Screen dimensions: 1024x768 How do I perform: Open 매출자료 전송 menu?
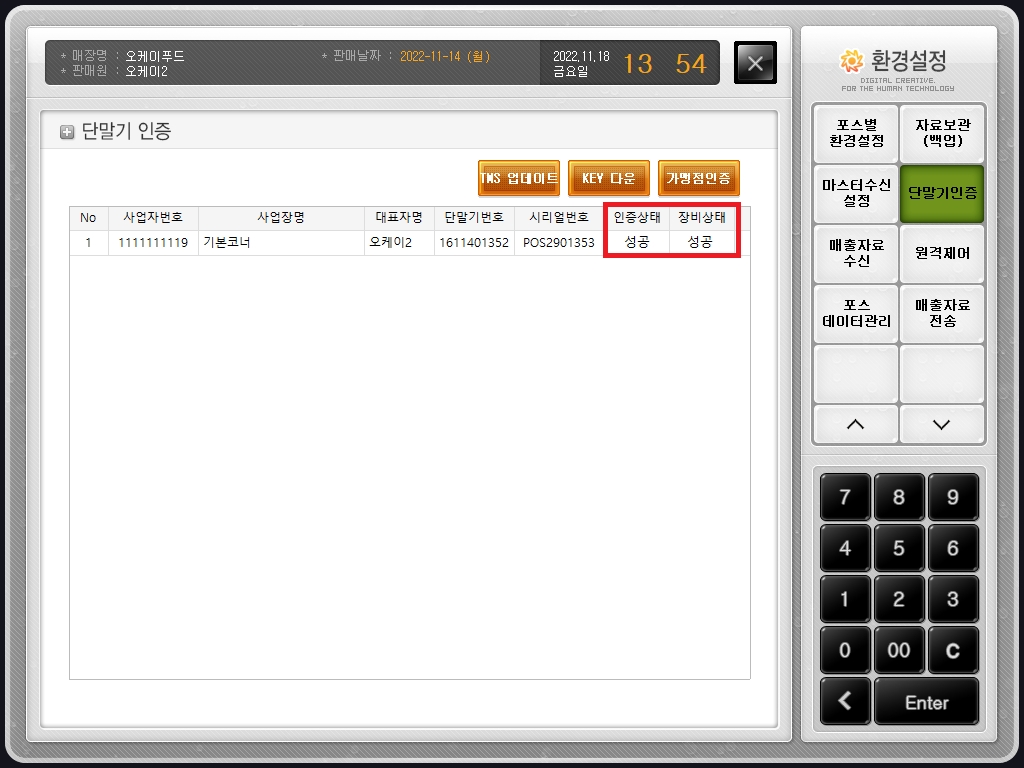(942, 313)
